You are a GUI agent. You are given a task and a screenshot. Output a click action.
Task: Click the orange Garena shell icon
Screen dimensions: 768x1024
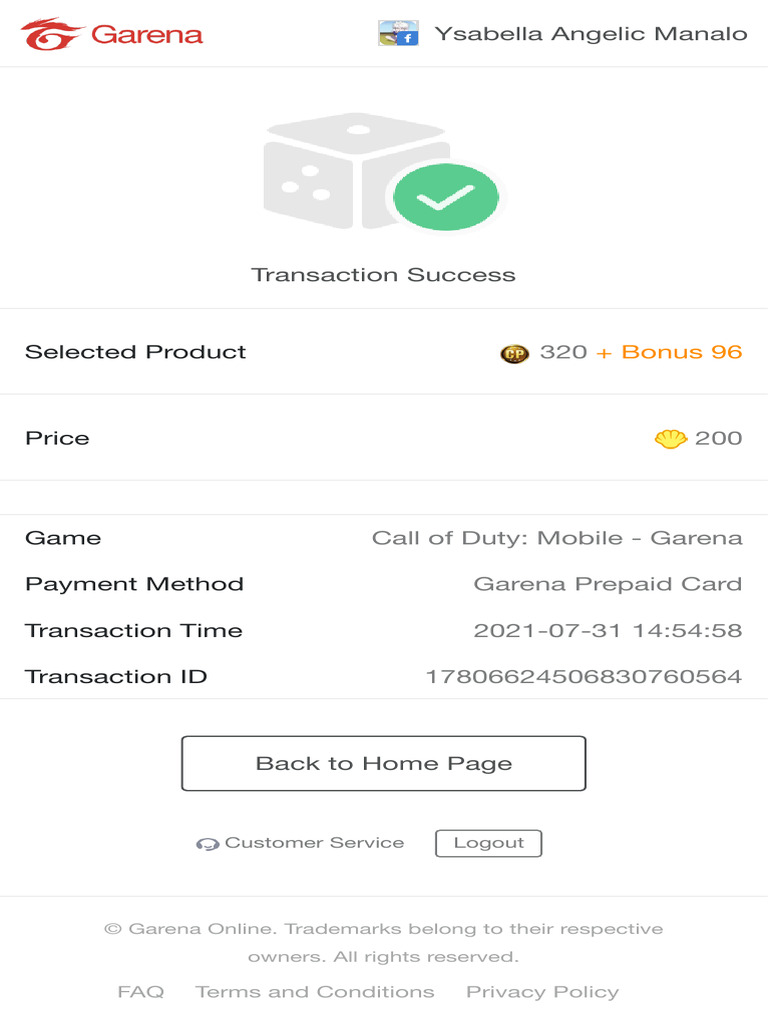(x=671, y=438)
